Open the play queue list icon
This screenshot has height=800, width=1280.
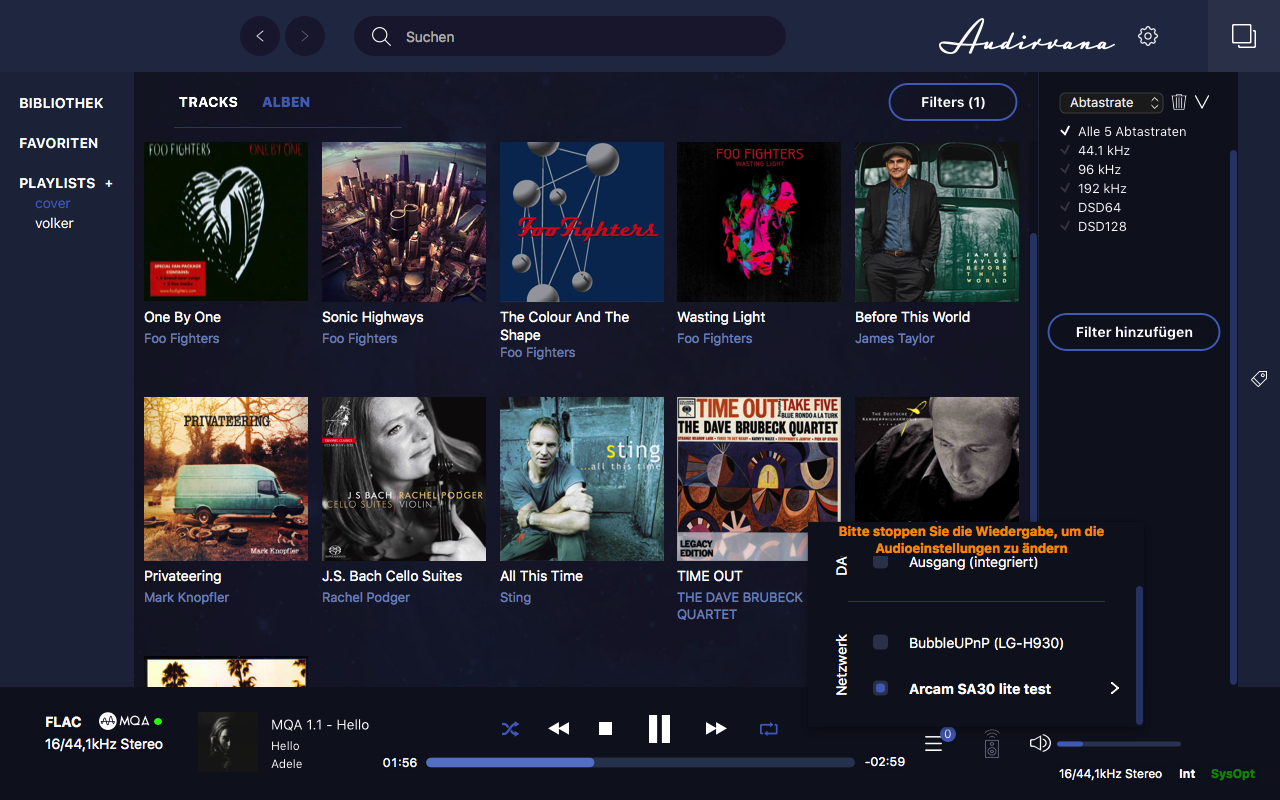tap(934, 744)
